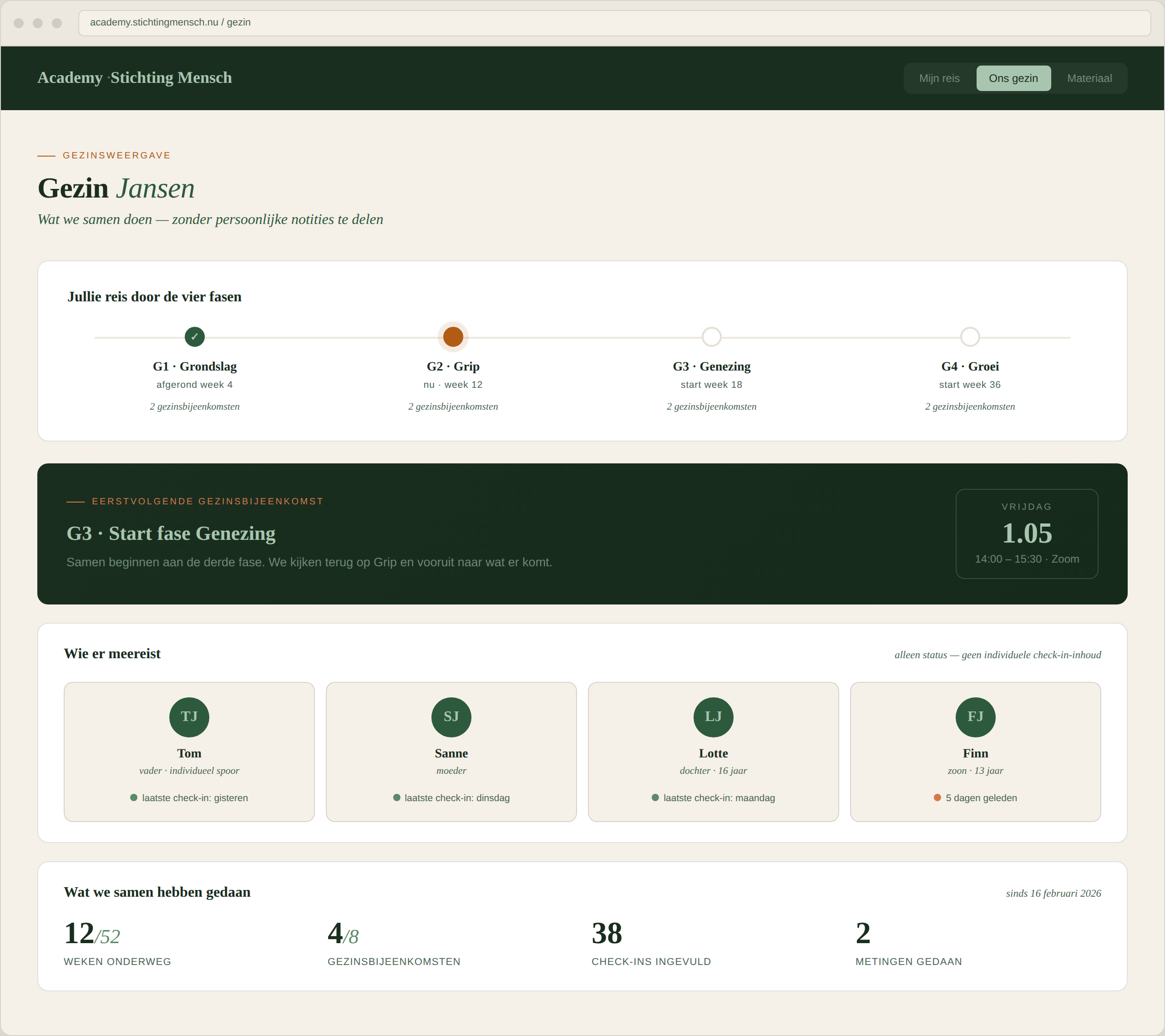Click the orange status dot on Finn's card
Image resolution: width=1165 pixels, height=1036 pixels.
coord(937,797)
